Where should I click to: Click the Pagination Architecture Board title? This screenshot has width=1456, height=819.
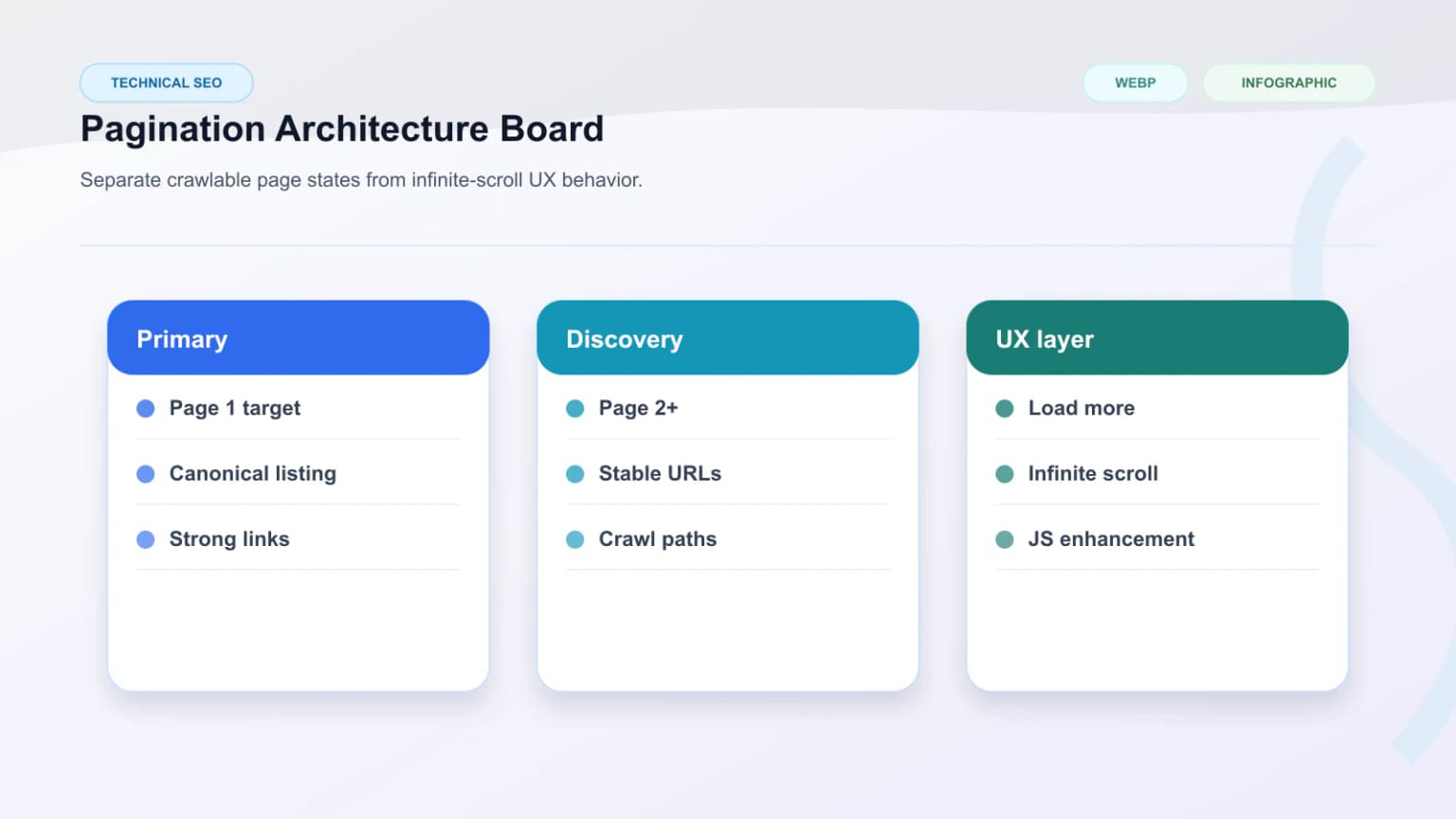pyautogui.click(x=341, y=129)
